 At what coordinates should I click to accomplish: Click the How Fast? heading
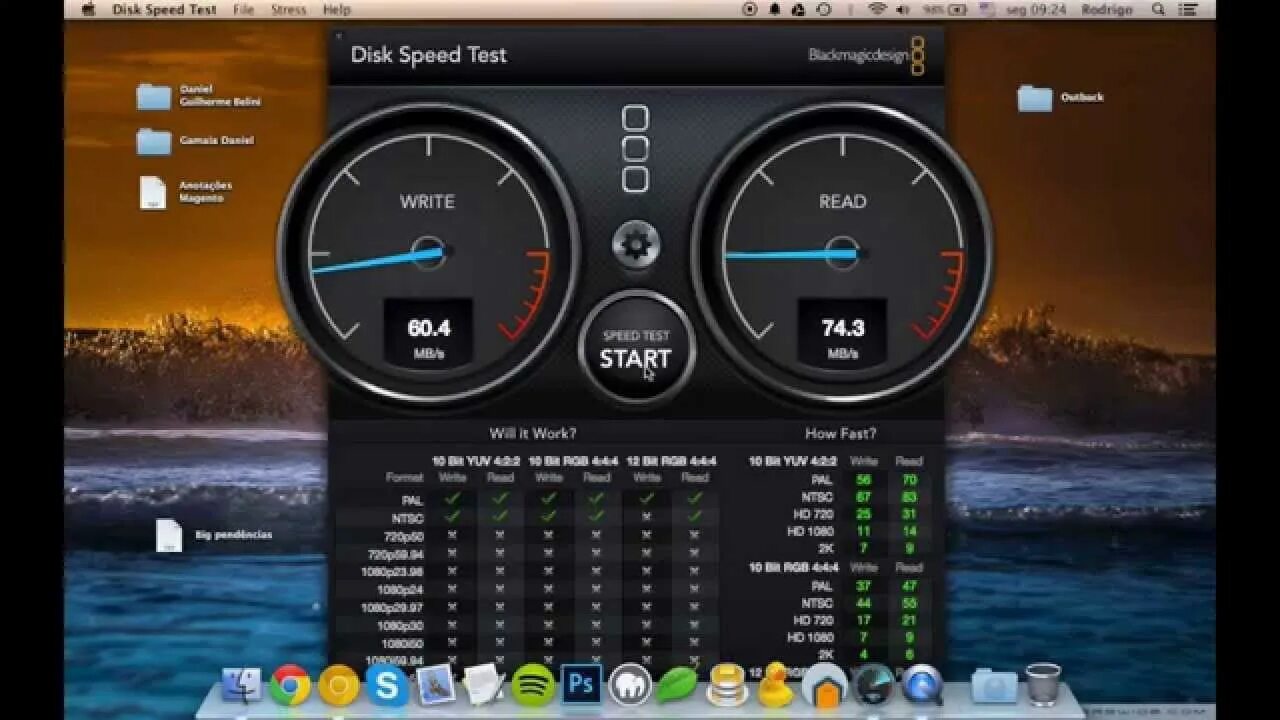pyautogui.click(x=840, y=433)
